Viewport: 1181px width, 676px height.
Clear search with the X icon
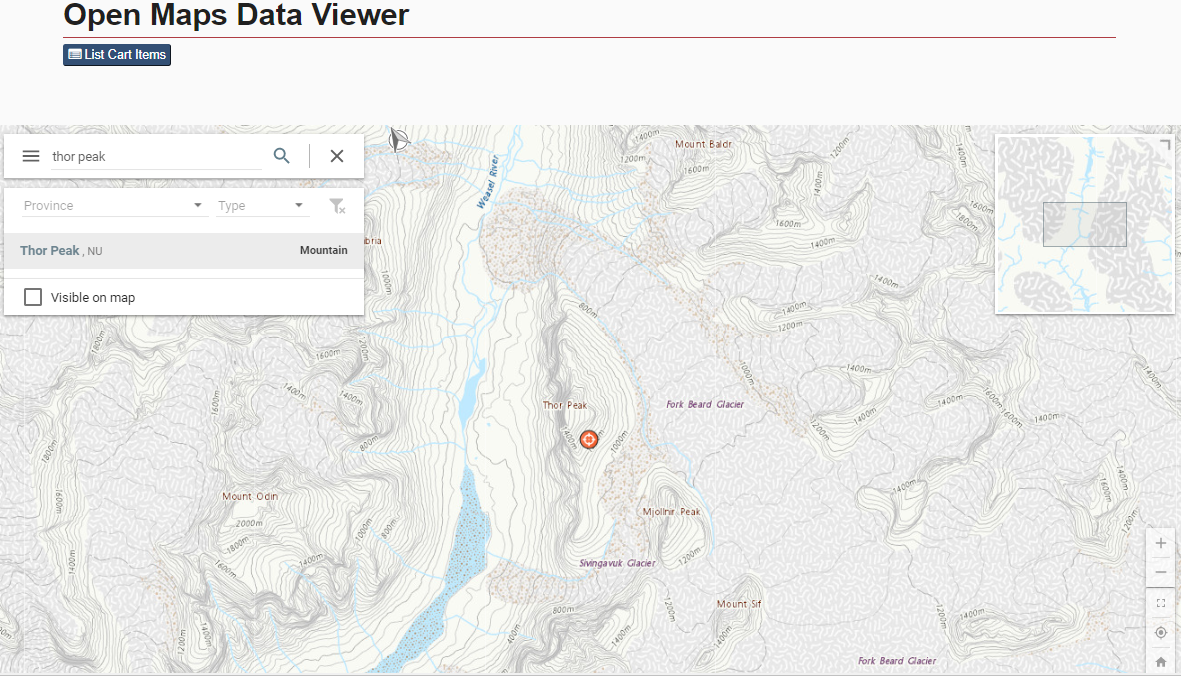point(337,156)
